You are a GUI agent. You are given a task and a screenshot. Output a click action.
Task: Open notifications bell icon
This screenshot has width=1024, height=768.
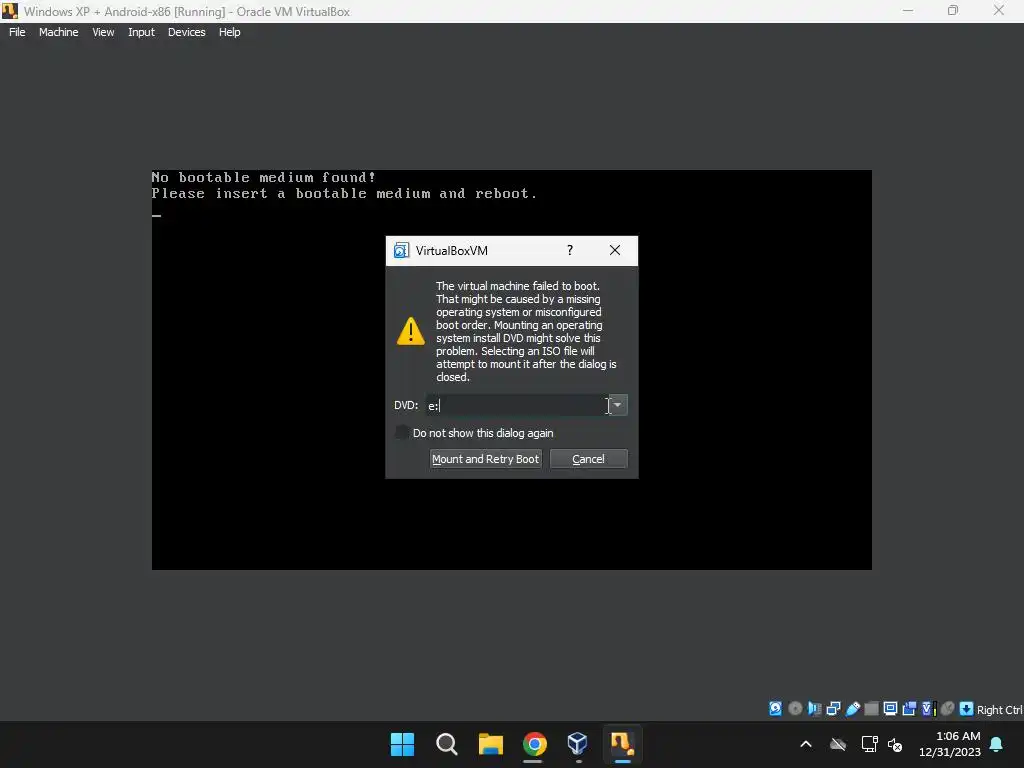997,744
